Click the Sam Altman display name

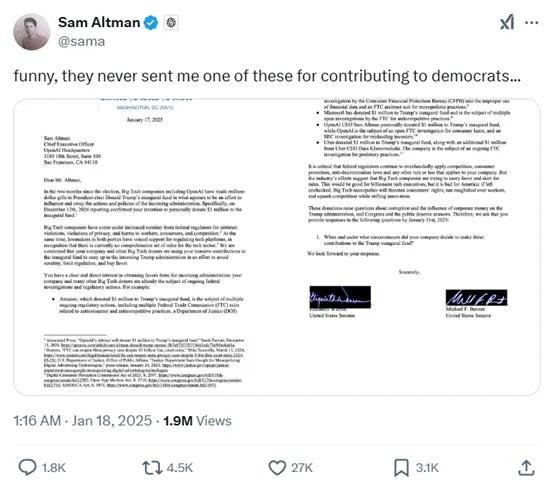[x=99, y=22]
